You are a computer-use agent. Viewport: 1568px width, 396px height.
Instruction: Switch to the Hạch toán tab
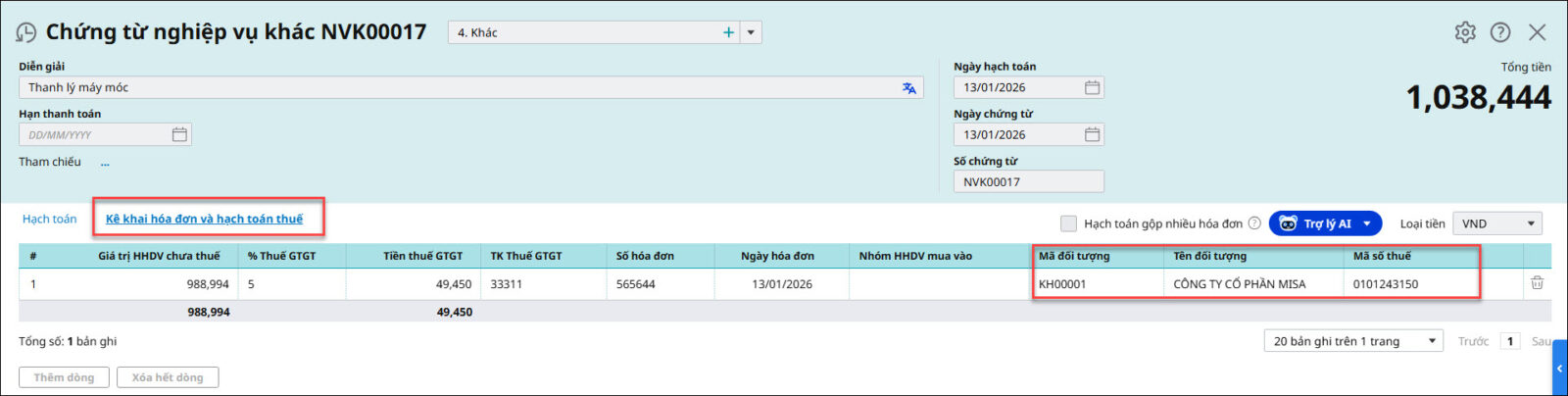click(50, 219)
